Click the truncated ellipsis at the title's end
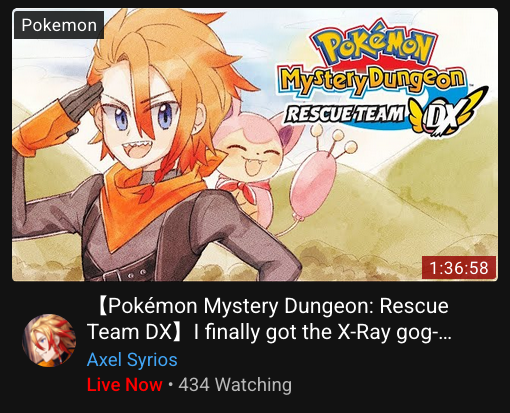The height and width of the screenshot is (413, 510). tap(445, 333)
